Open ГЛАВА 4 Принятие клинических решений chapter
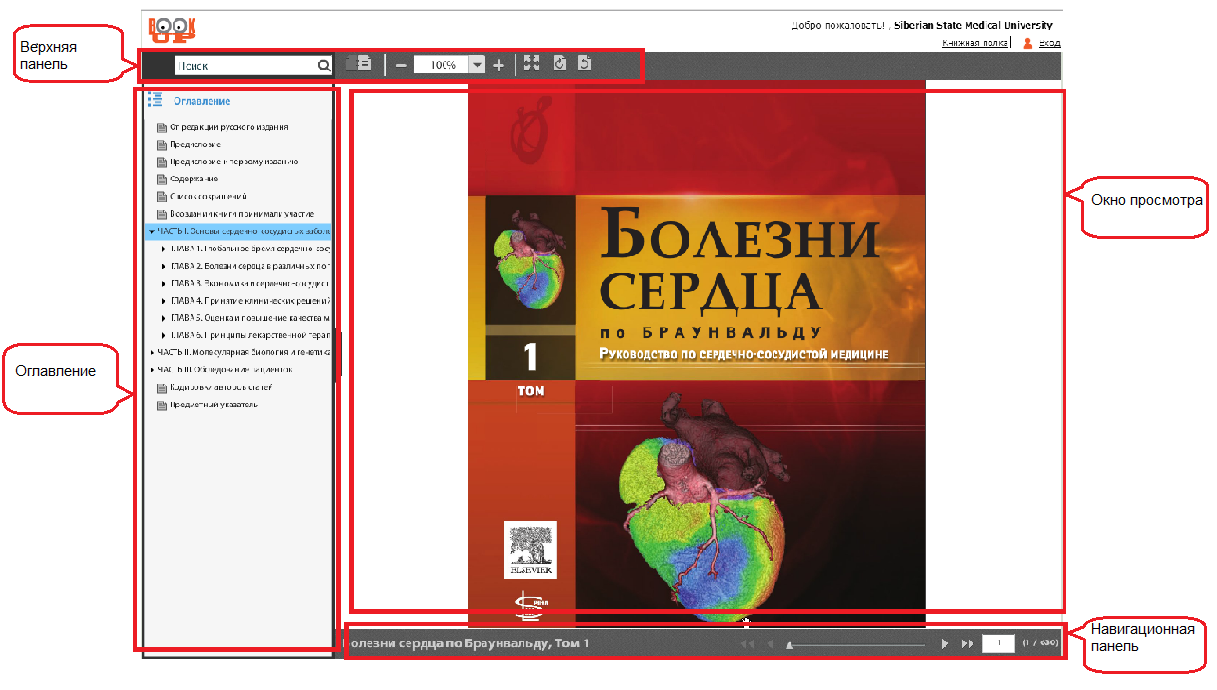 (250, 300)
